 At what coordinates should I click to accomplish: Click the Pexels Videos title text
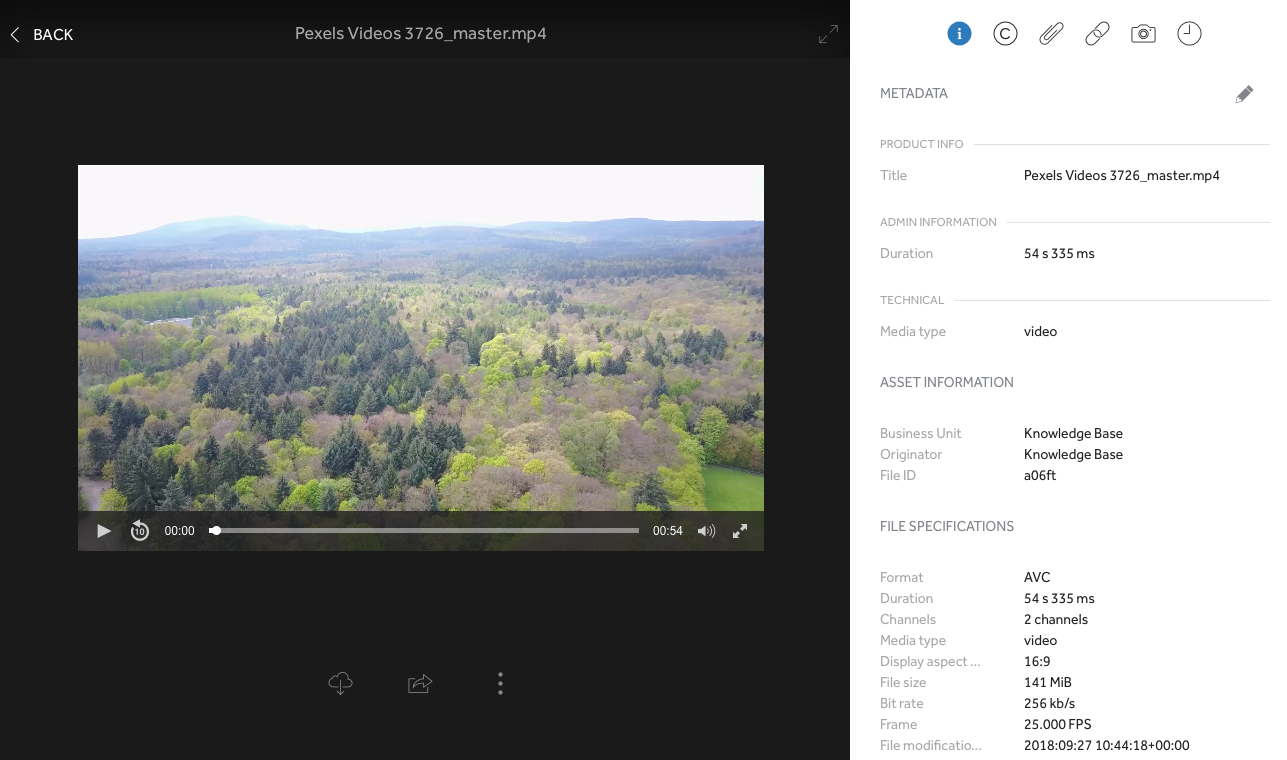(x=420, y=33)
